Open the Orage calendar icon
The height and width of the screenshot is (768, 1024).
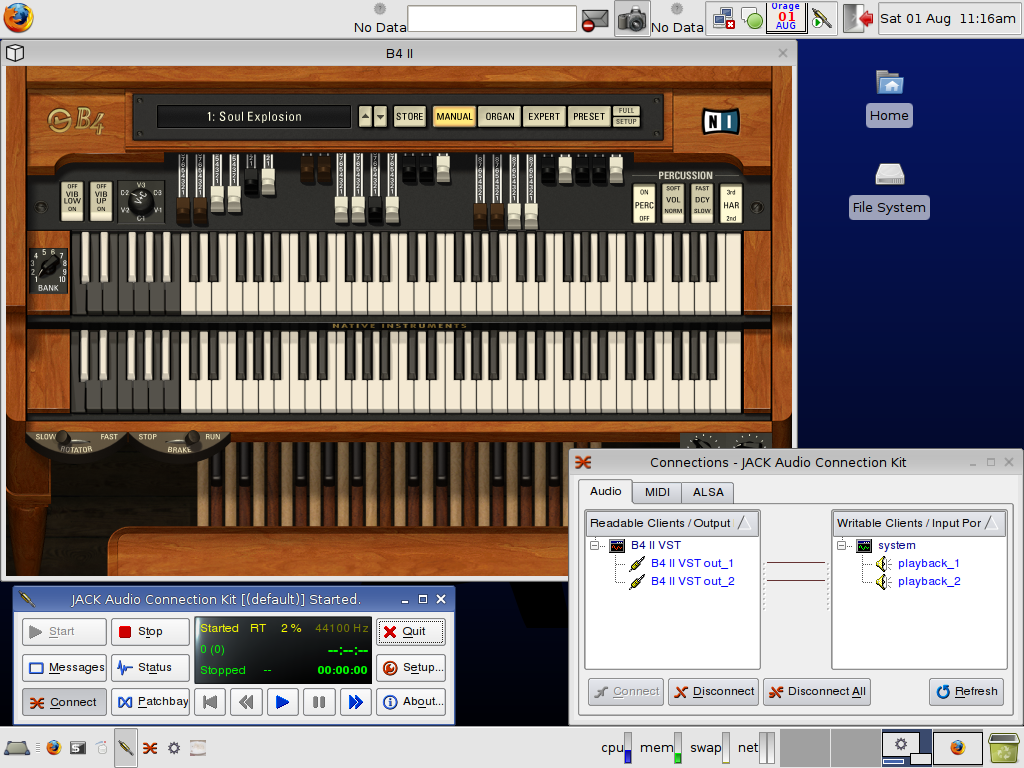click(786, 17)
